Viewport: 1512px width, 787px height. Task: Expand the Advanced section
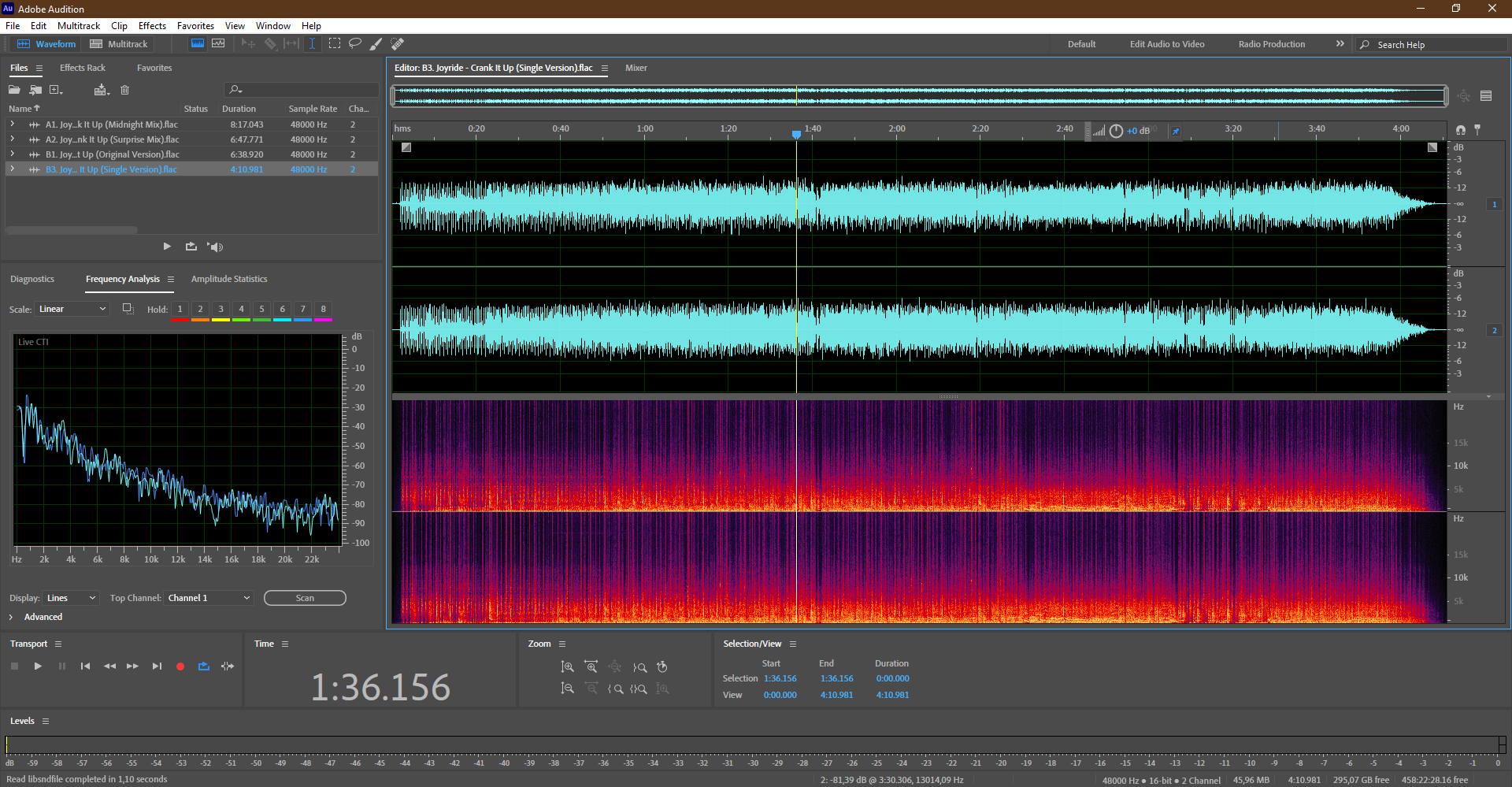[11, 617]
